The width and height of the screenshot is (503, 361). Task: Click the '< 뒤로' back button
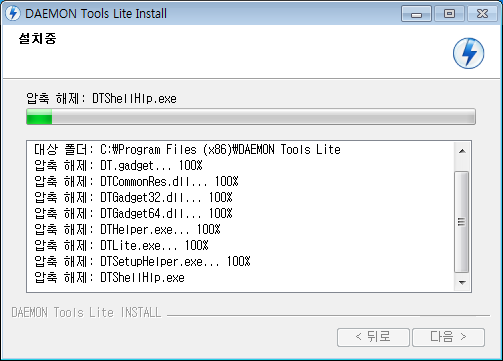(x=373, y=337)
